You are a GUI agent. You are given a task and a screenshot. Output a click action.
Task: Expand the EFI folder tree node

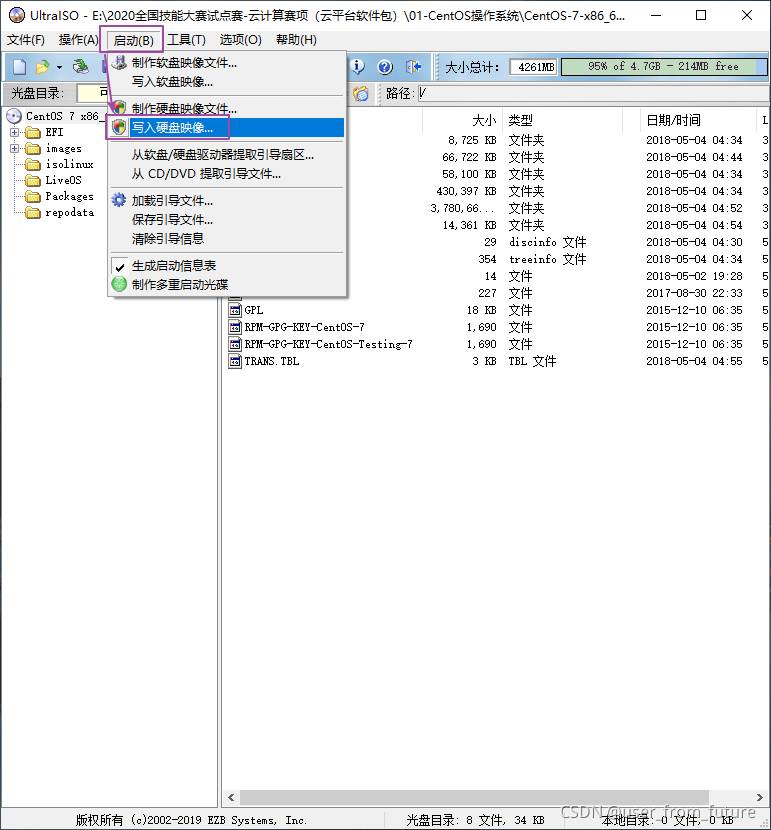pyautogui.click(x=16, y=132)
